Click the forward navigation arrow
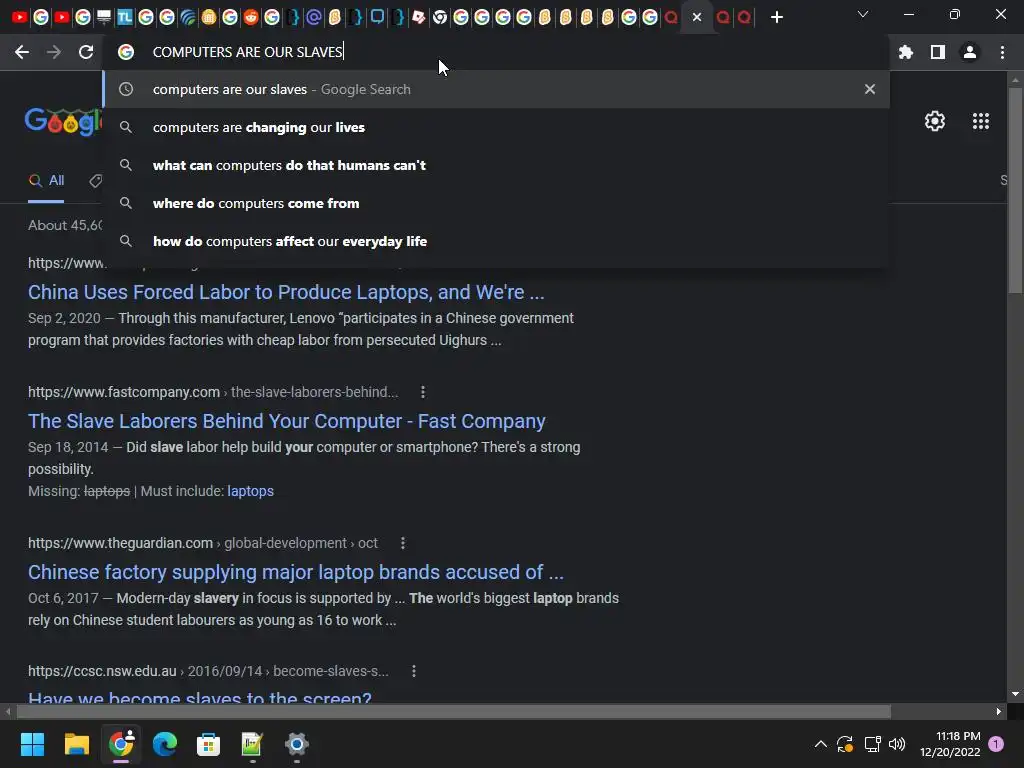The height and width of the screenshot is (768, 1024). 54,52
